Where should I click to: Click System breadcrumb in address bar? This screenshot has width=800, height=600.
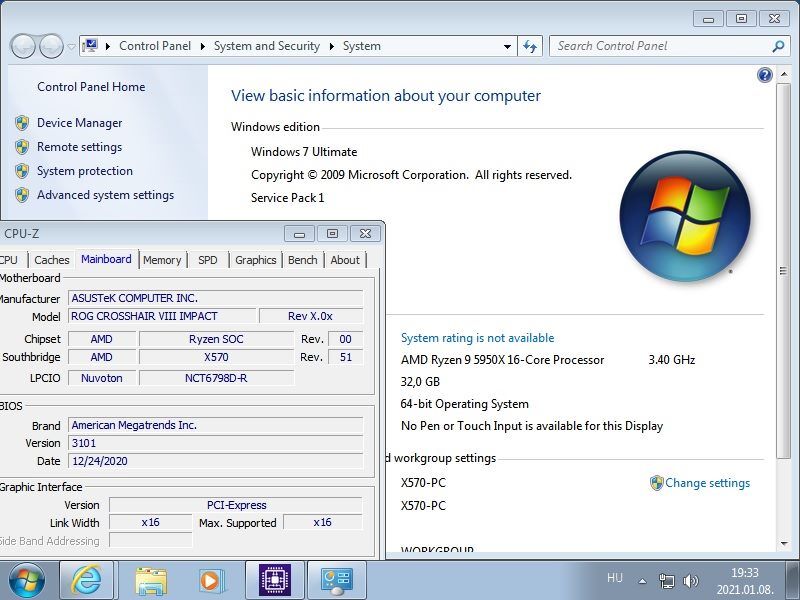click(x=361, y=46)
